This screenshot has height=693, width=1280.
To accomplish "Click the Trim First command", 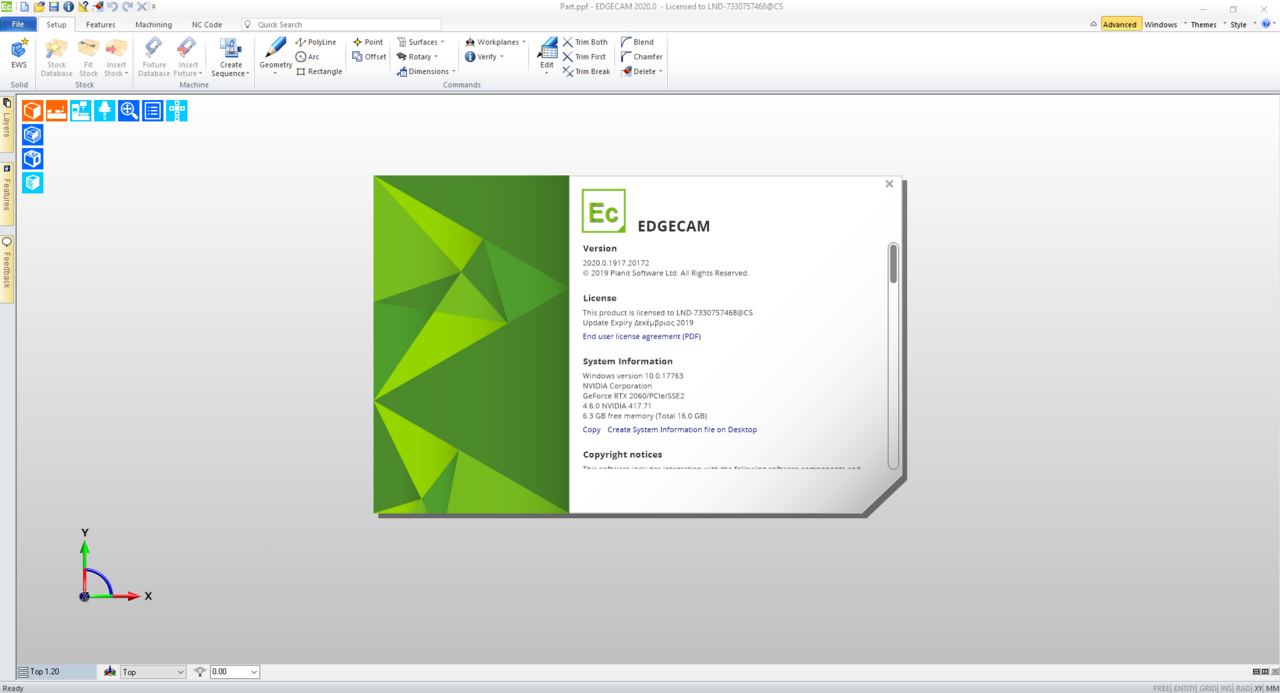I will click(x=584, y=57).
